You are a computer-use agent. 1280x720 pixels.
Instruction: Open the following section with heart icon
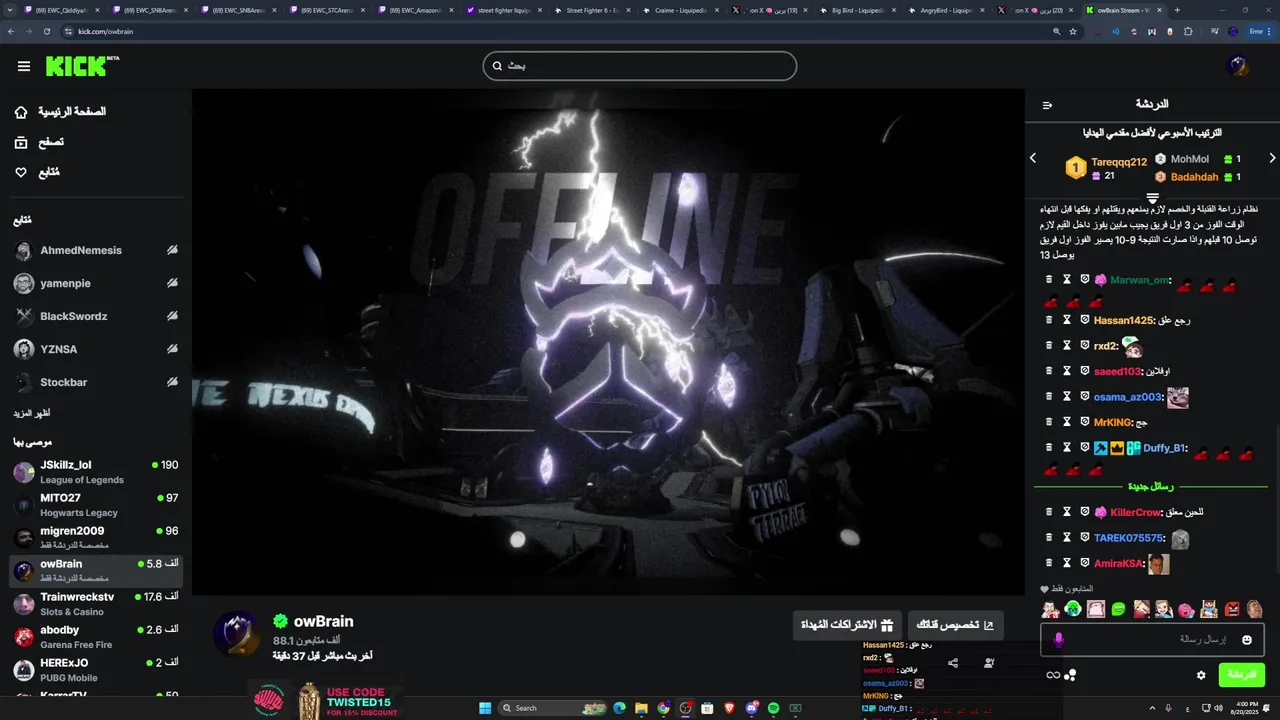point(37,172)
